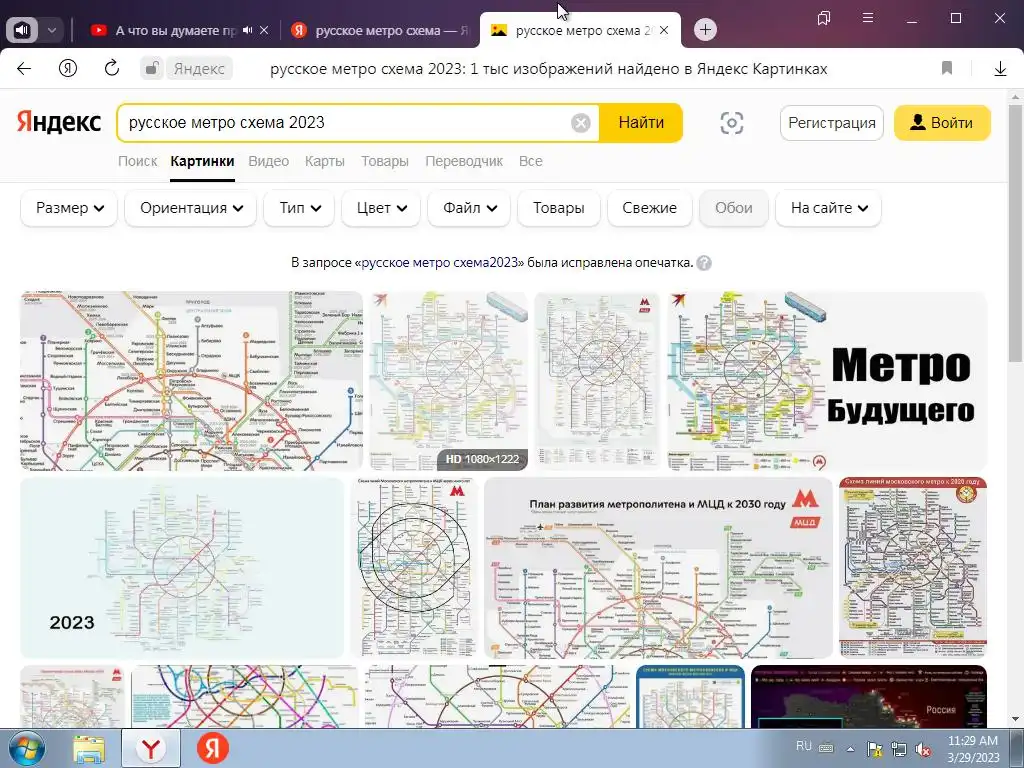
Task: Bookmark this page with the flag icon
Action: tap(947, 68)
